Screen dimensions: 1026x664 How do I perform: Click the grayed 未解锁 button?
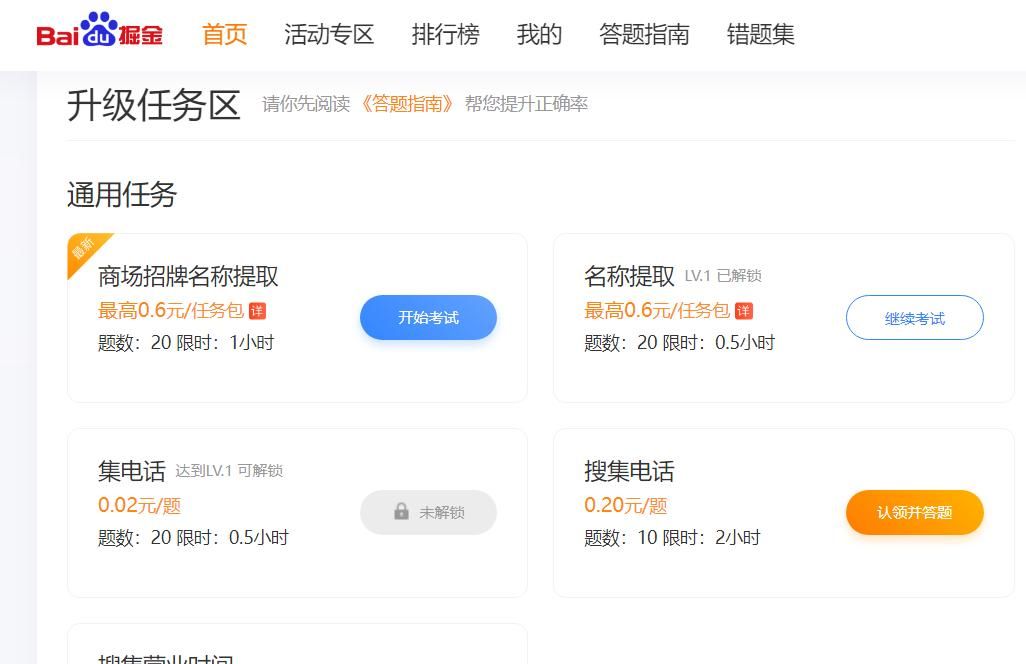click(428, 512)
